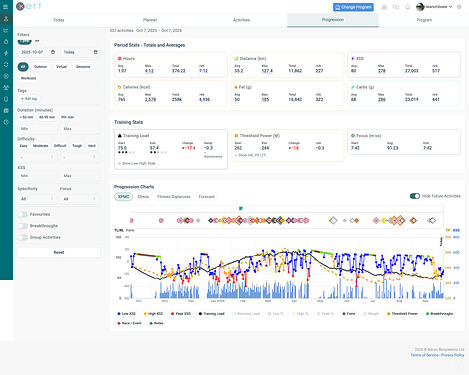Turn off Hide Future Activities

(415, 196)
